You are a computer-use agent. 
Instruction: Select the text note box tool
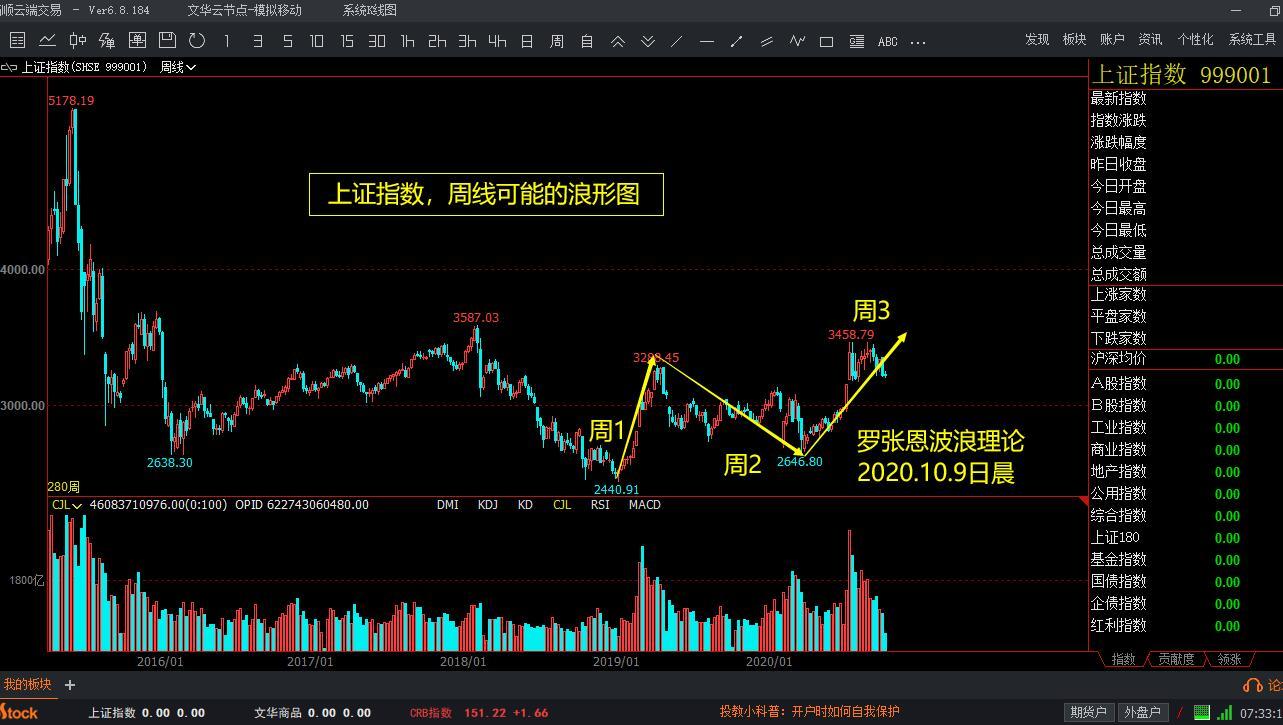coord(857,41)
